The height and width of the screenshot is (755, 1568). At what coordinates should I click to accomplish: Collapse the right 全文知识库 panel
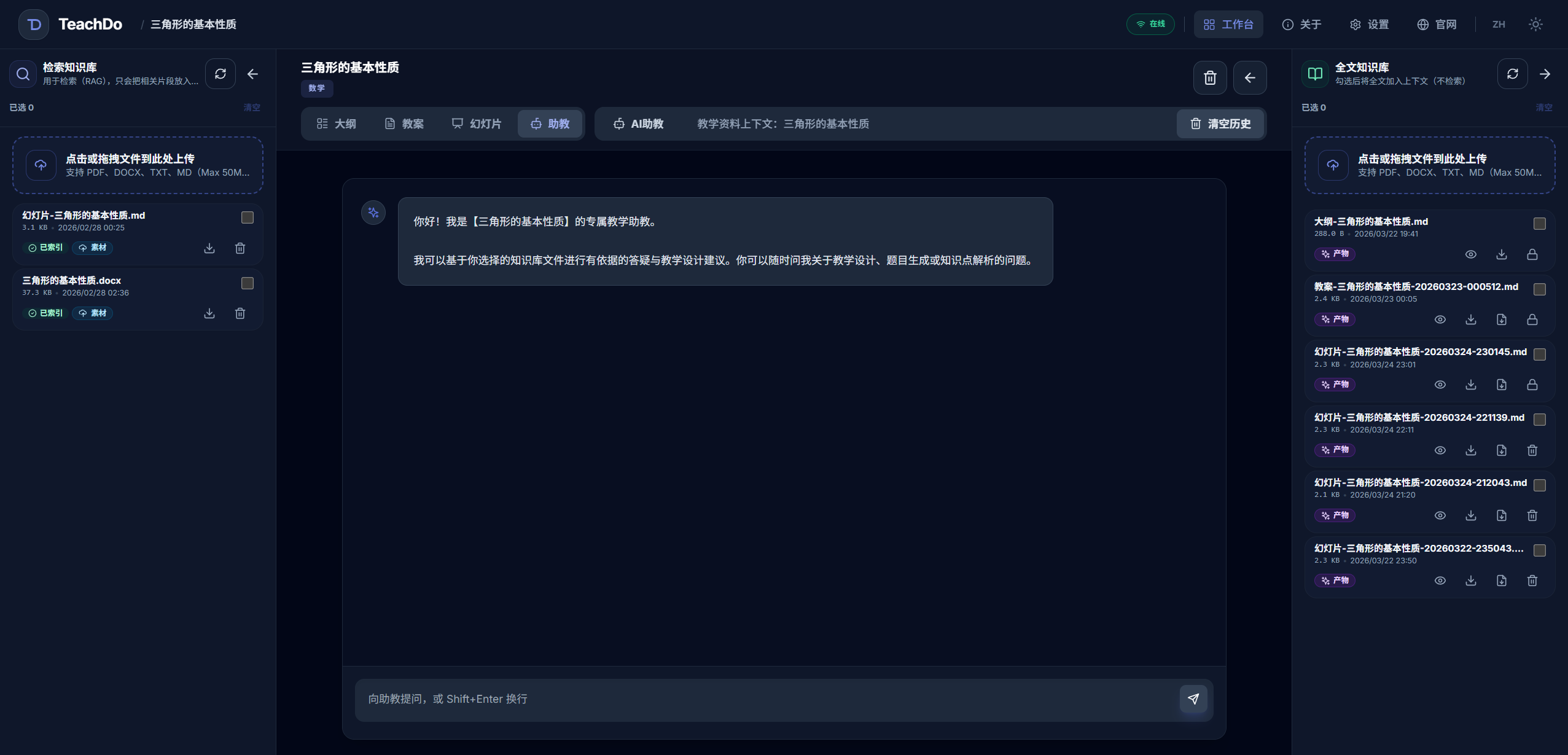[x=1545, y=74]
